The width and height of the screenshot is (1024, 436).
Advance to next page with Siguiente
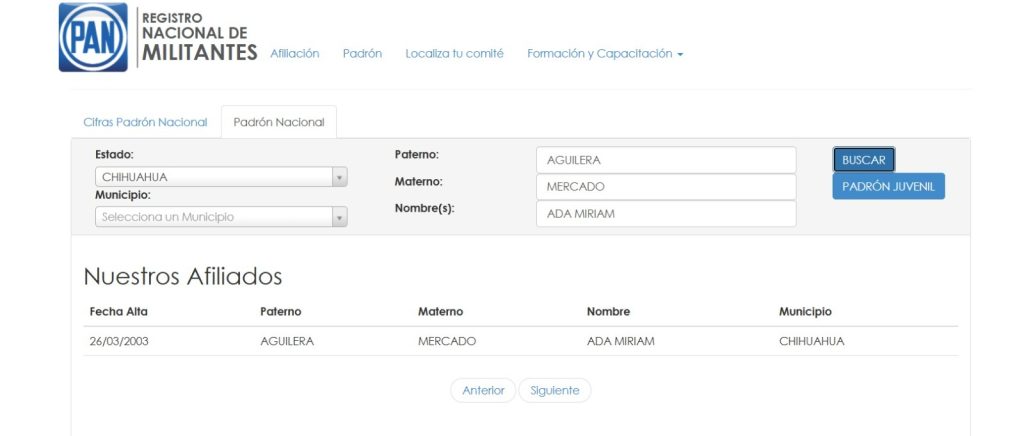pyautogui.click(x=554, y=391)
